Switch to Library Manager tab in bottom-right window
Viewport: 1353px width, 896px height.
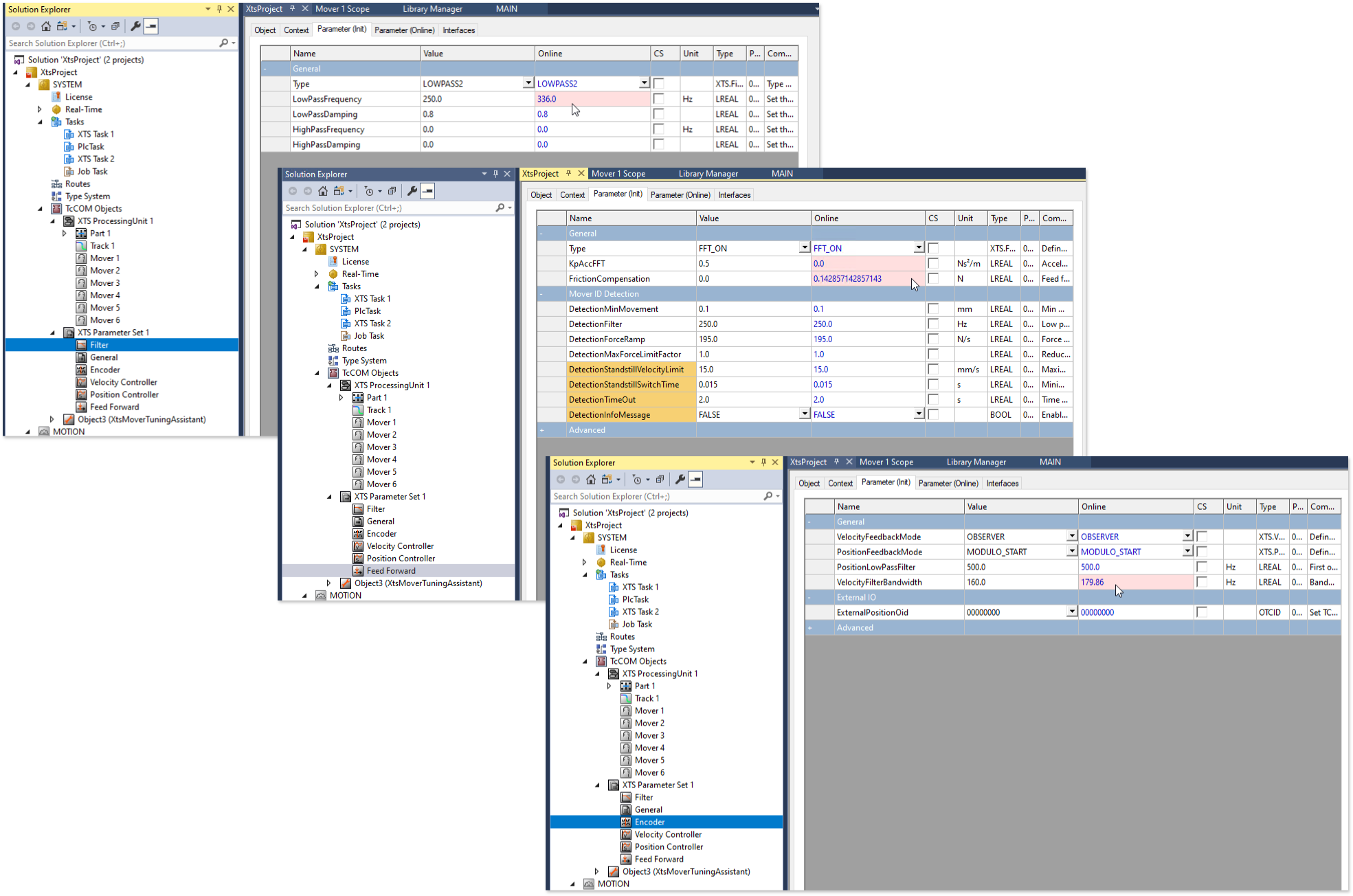pyautogui.click(x=976, y=462)
